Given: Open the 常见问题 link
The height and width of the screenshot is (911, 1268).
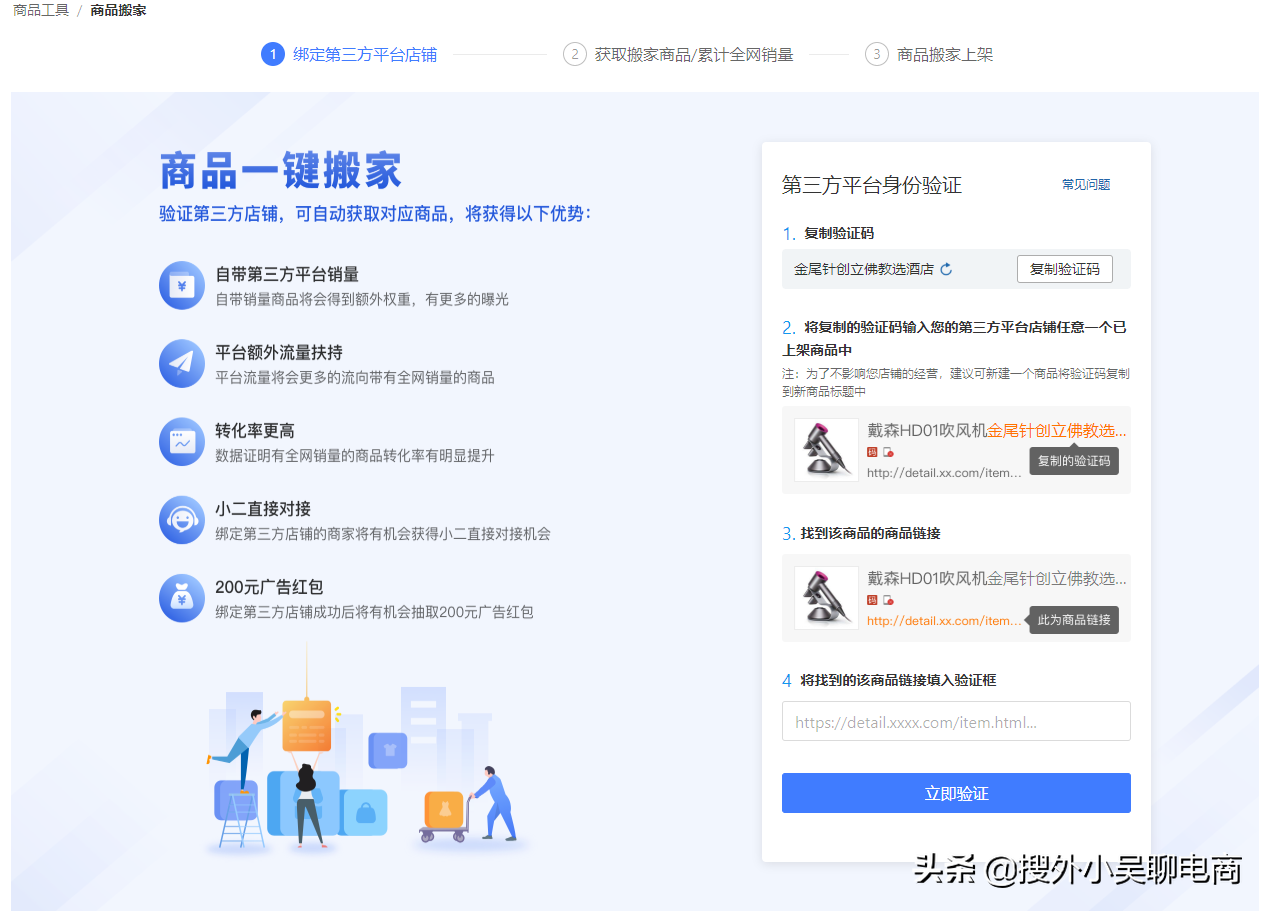Looking at the screenshot, I should pos(1086,184).
